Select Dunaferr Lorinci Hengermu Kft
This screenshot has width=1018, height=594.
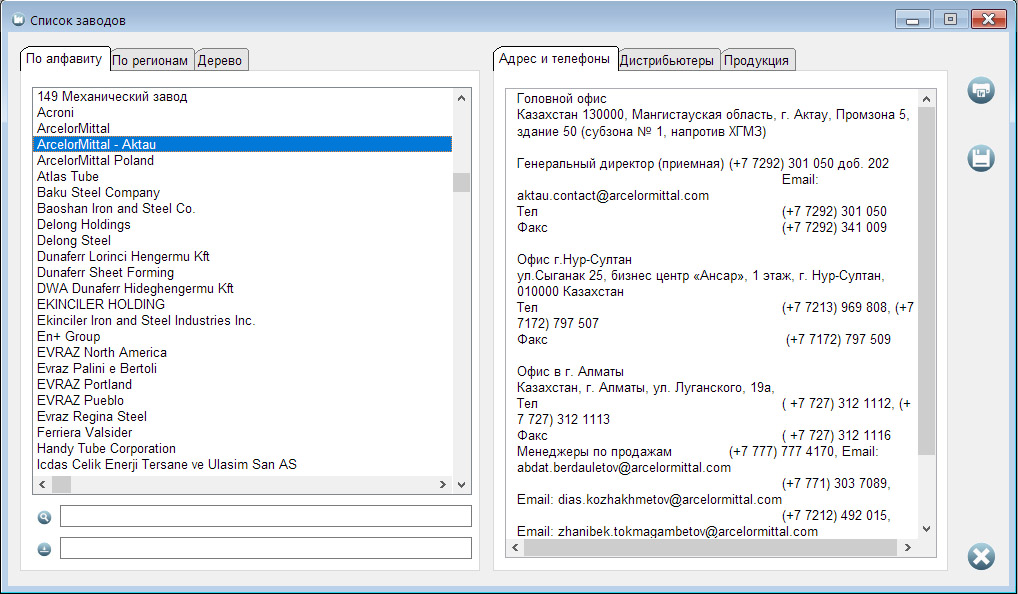pyautogui.click(x=242, y=256)
